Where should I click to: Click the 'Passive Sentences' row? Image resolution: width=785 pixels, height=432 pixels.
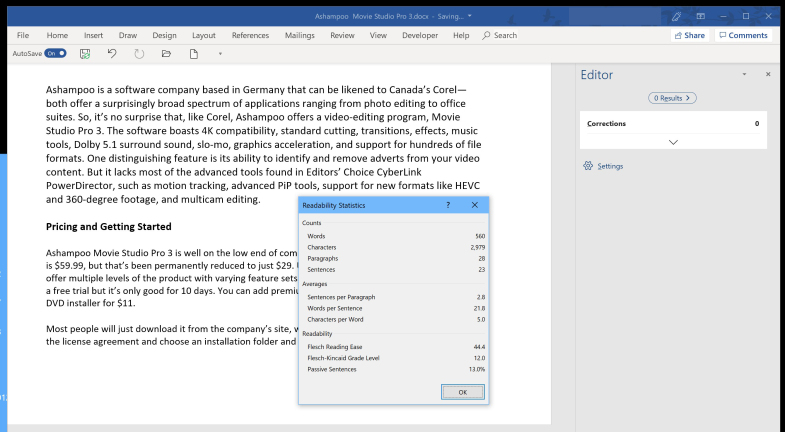coord(394,369)
